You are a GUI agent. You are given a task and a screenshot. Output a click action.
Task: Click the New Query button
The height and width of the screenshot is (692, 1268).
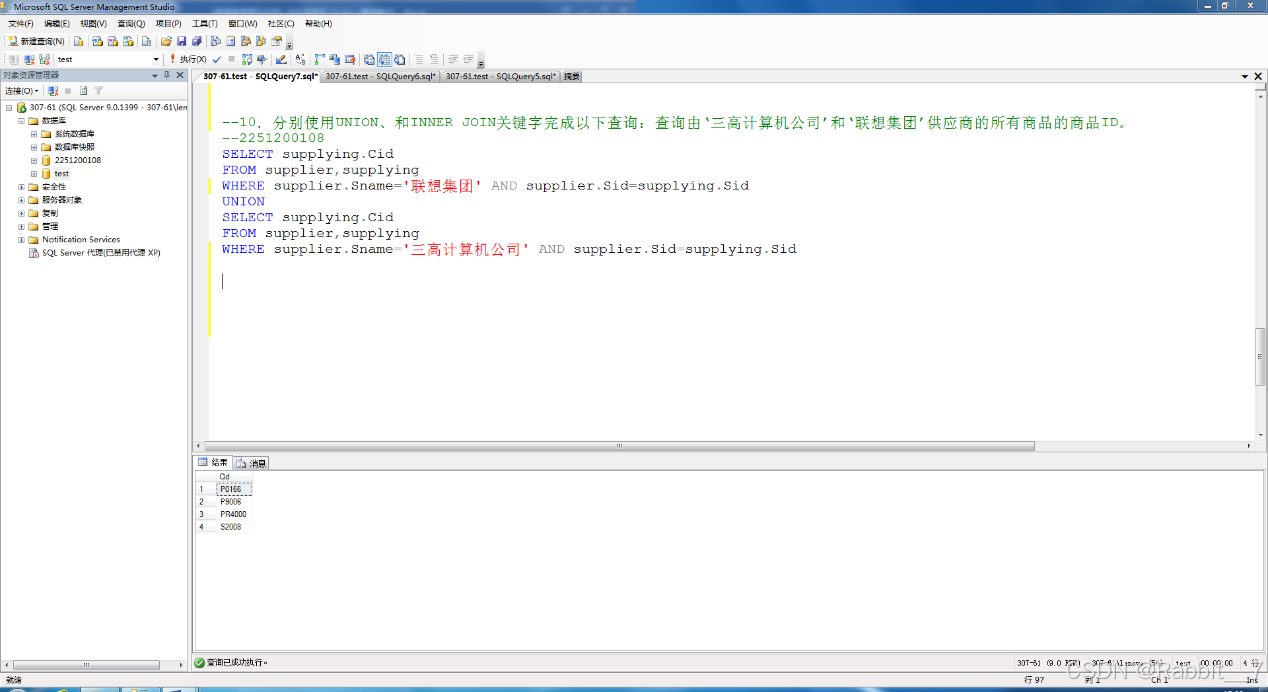[x=36, y=41]
